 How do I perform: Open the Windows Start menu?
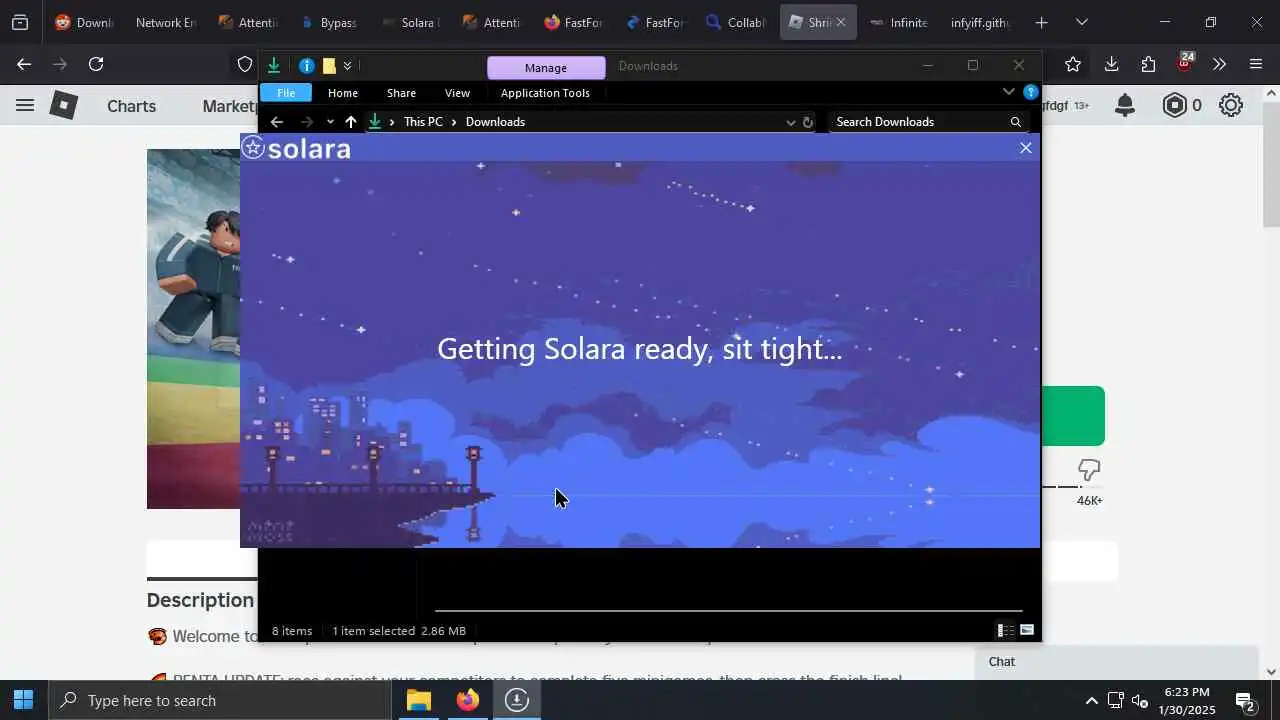click(x=23, y=700)
